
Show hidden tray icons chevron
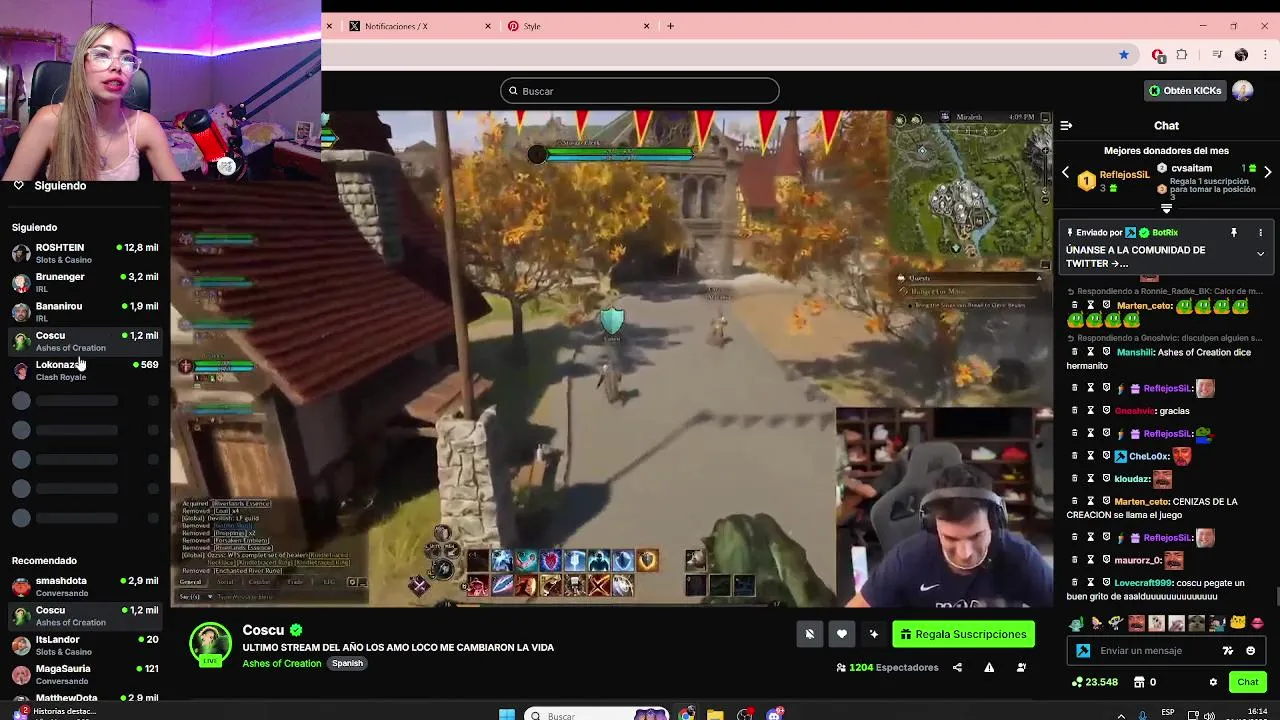point(1119,715)
